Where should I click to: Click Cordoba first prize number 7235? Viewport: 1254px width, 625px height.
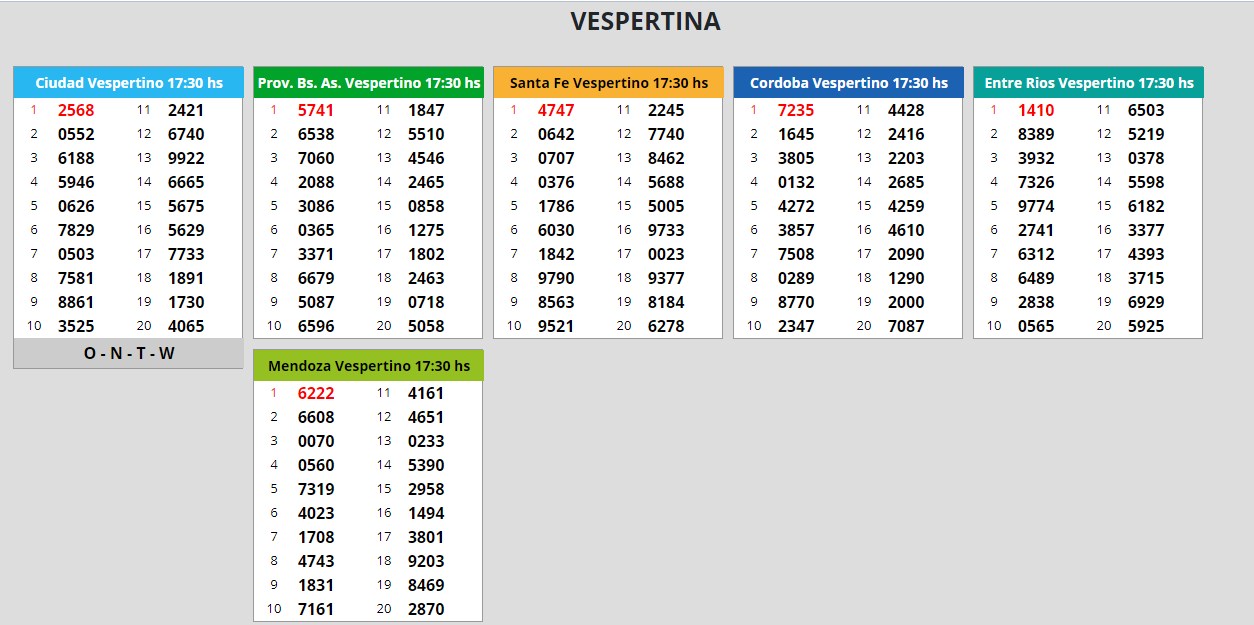[x=796, y=110]
